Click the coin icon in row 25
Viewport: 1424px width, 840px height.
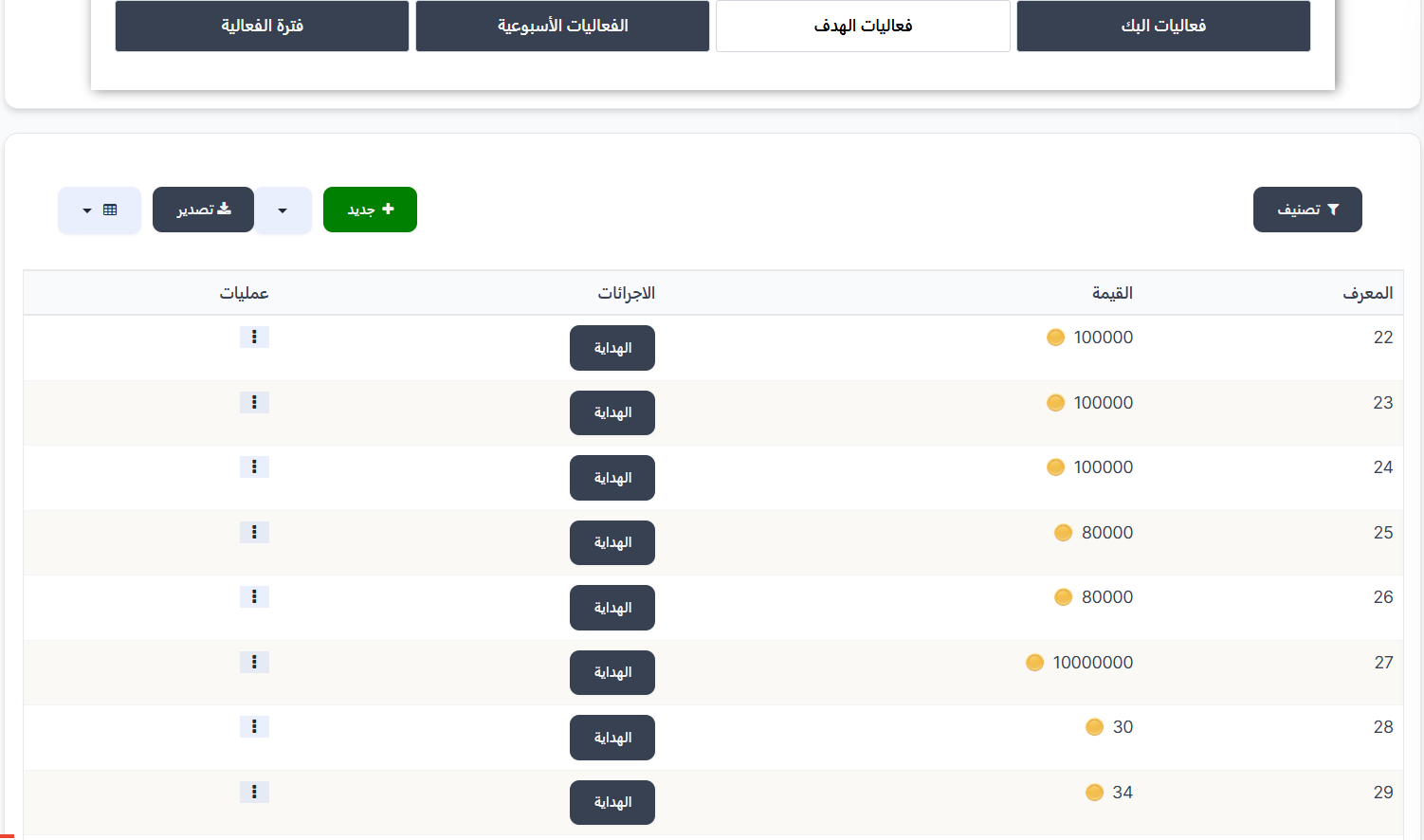(1063, 533)
